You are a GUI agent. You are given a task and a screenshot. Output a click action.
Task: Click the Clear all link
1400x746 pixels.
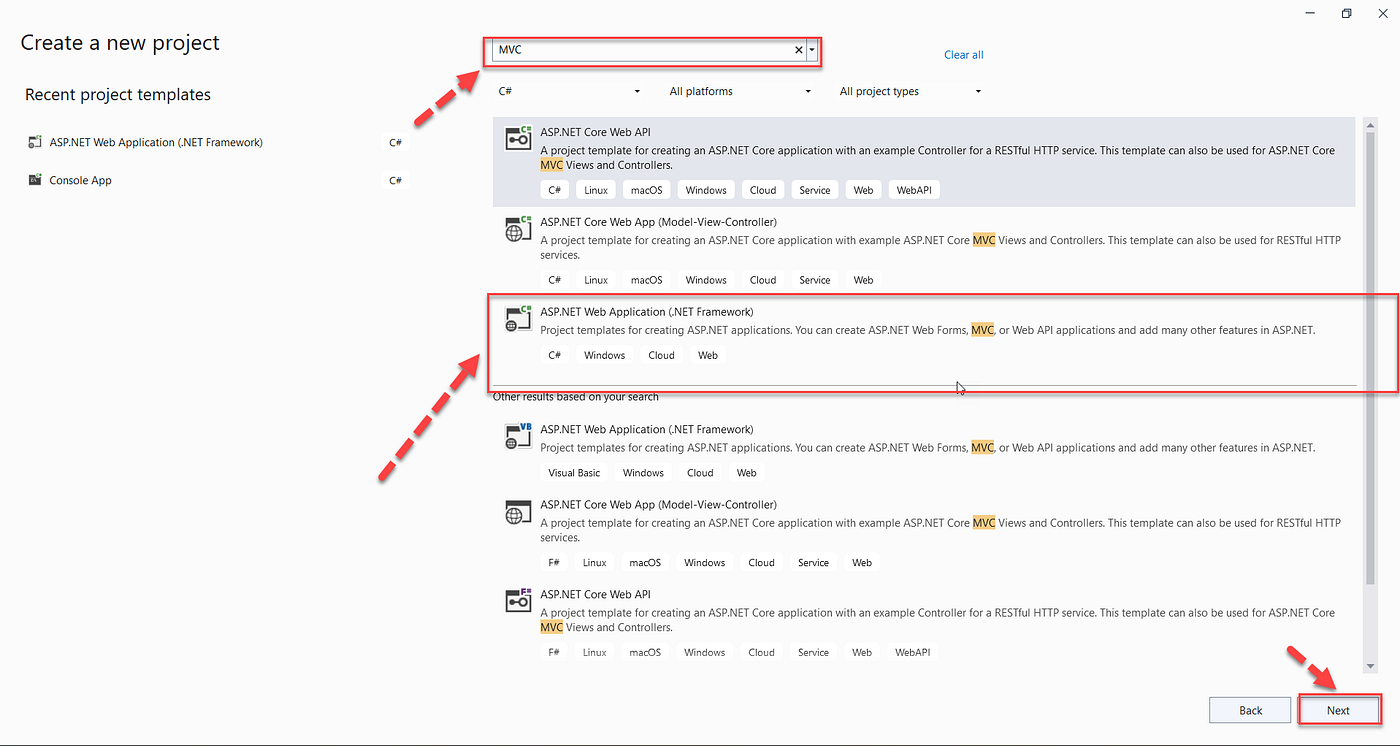(963, 54)
